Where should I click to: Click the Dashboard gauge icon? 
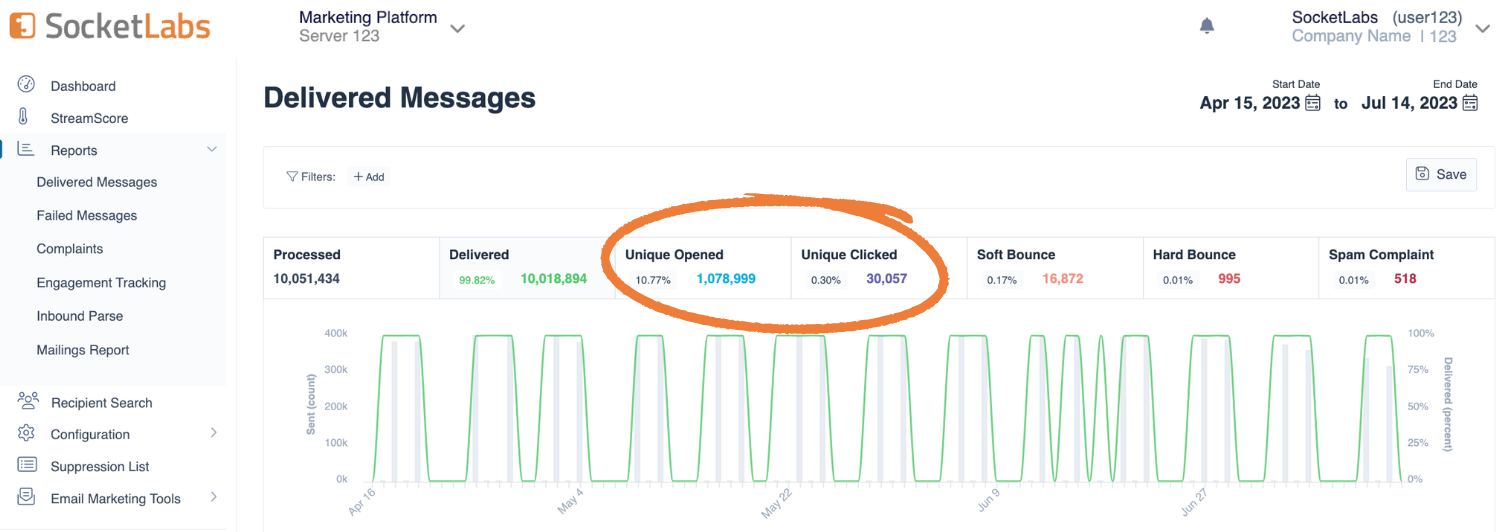pos(26,85)
